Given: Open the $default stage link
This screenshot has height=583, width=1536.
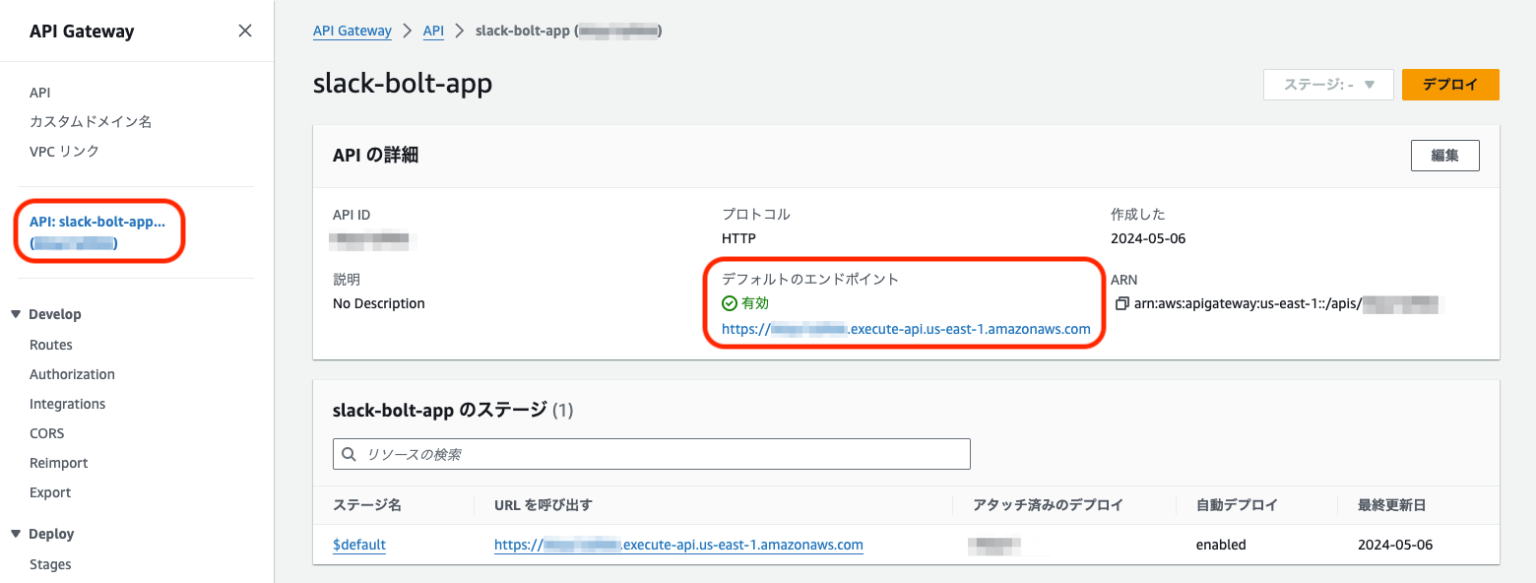Looking at the screenshot, I should (358, 544).
